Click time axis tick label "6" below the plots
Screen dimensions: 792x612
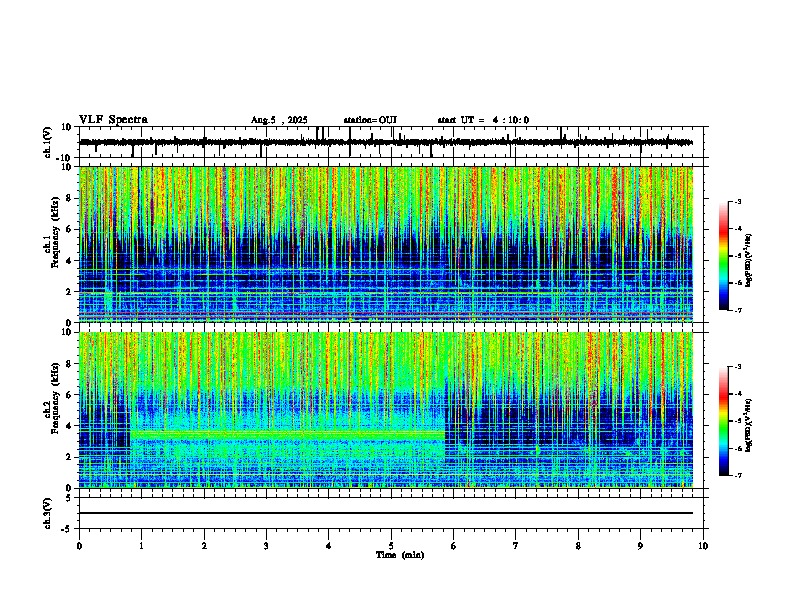454,546
